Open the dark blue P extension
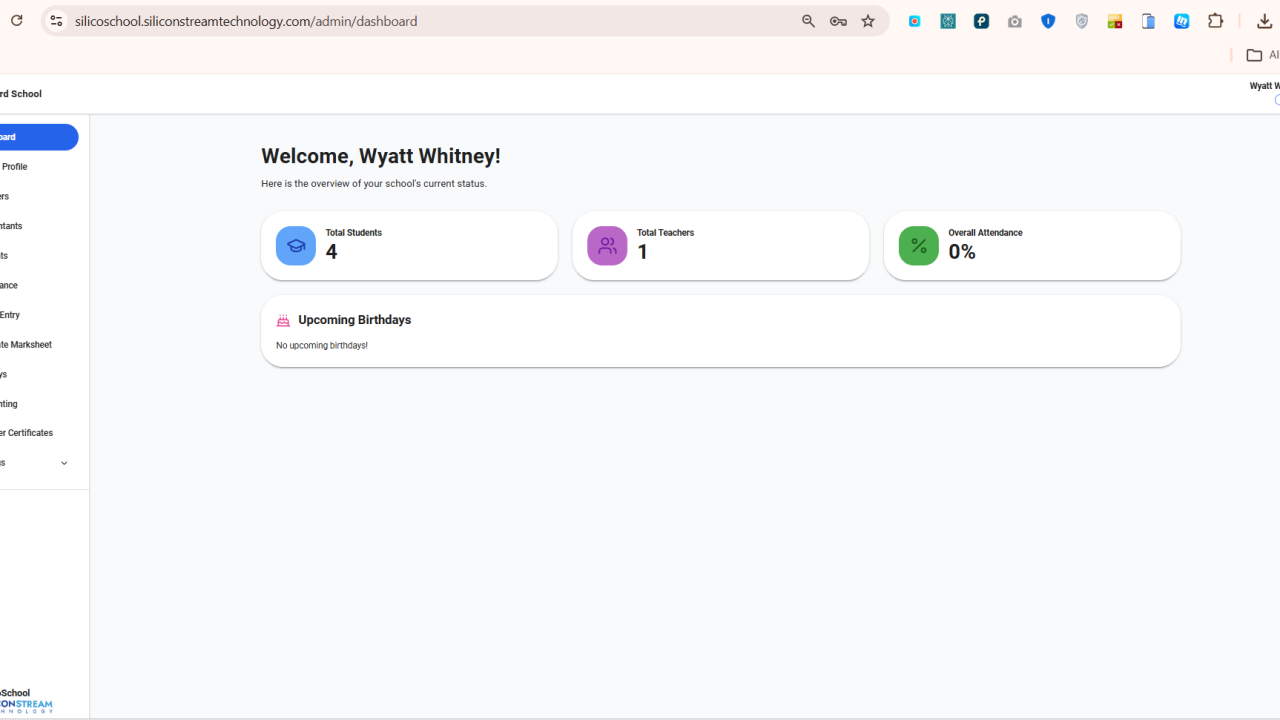Screen dimensions: 1280x720 (x=981, y=22)
